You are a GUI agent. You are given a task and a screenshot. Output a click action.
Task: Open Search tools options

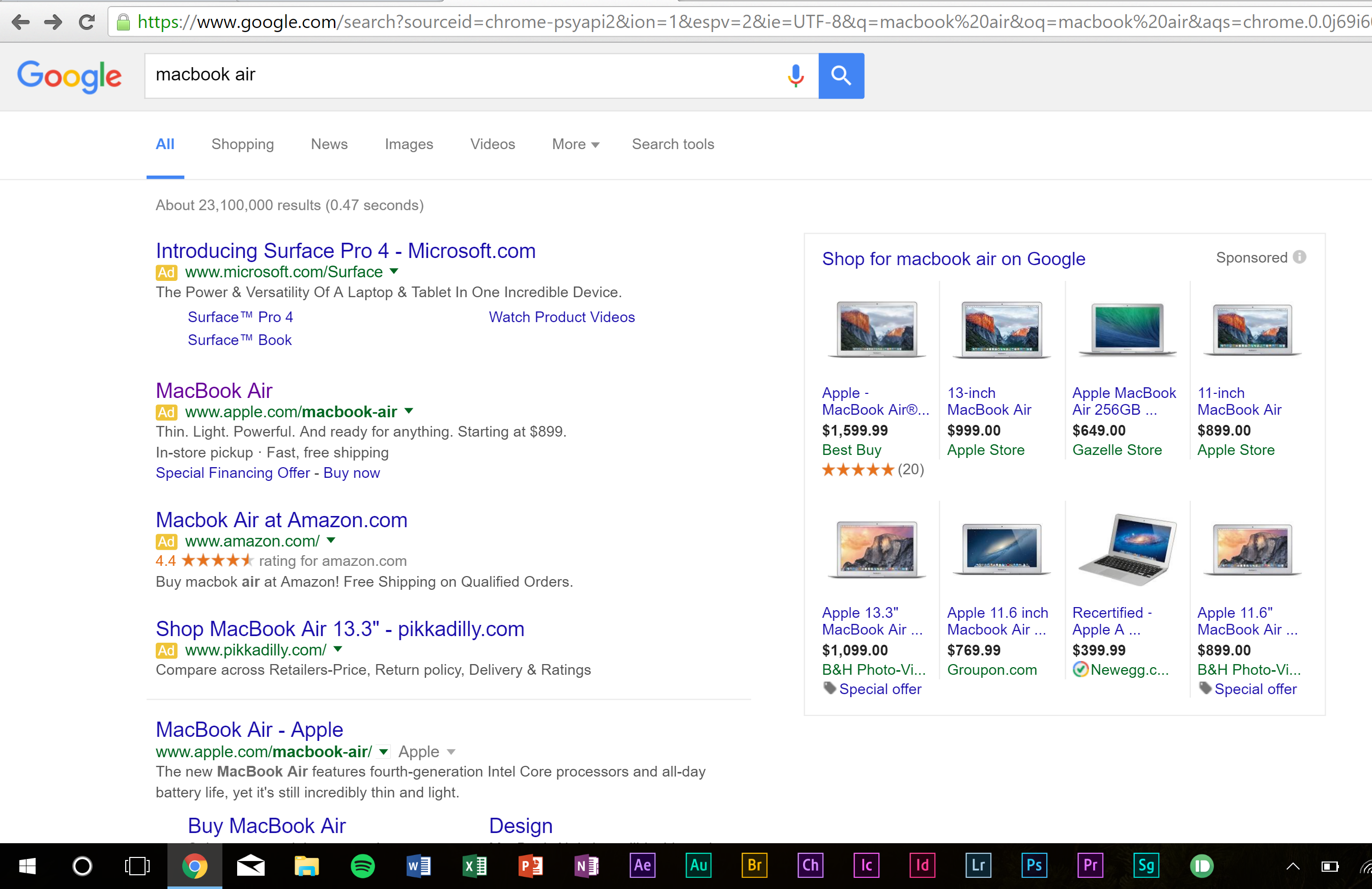(x=673, y=144)
